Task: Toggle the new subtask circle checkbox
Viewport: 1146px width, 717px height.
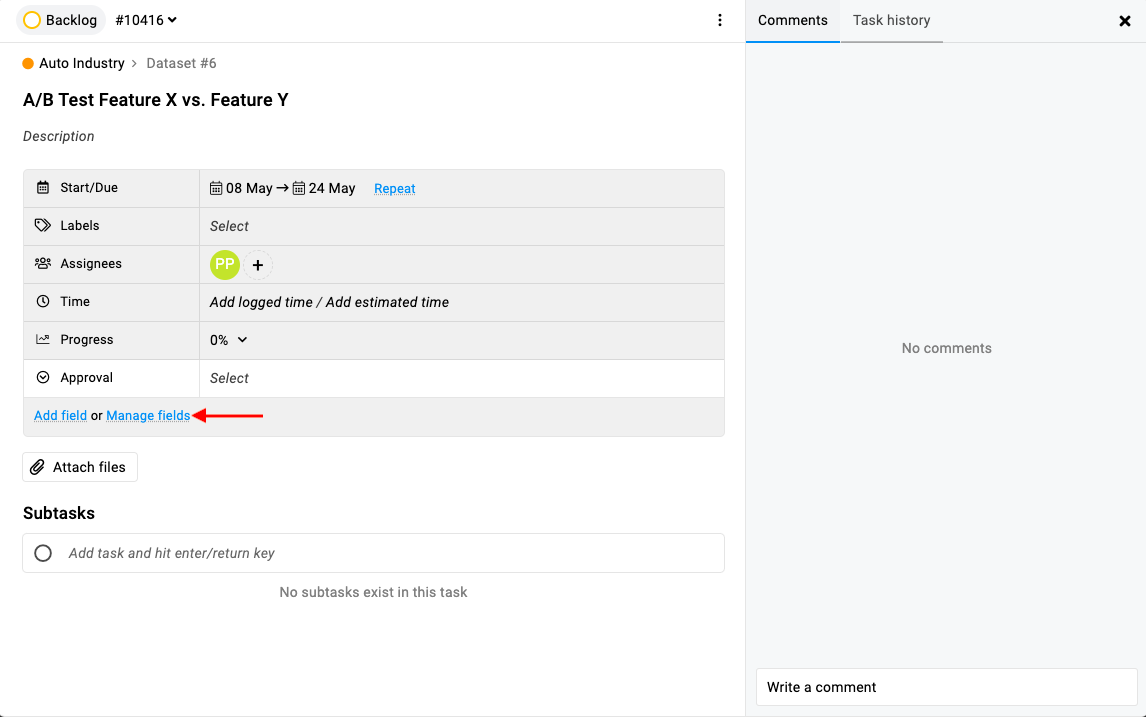Action: [x=43, y=553]
